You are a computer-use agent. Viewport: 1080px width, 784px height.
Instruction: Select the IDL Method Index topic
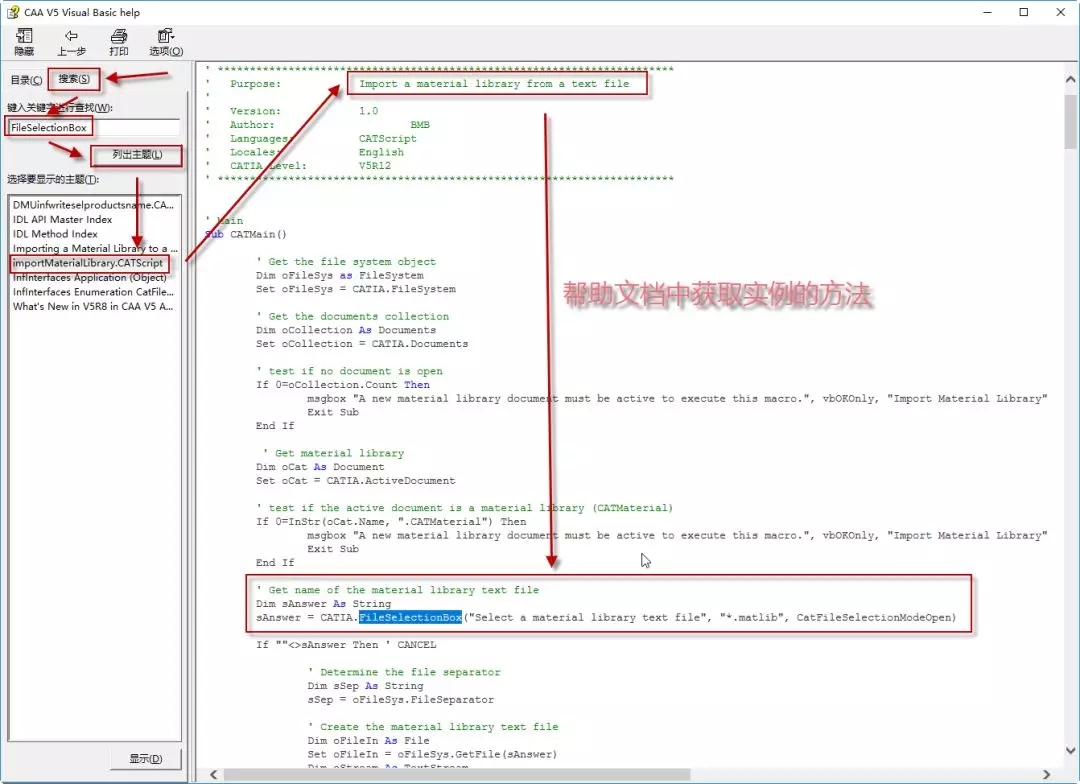[x=55, y=234]
